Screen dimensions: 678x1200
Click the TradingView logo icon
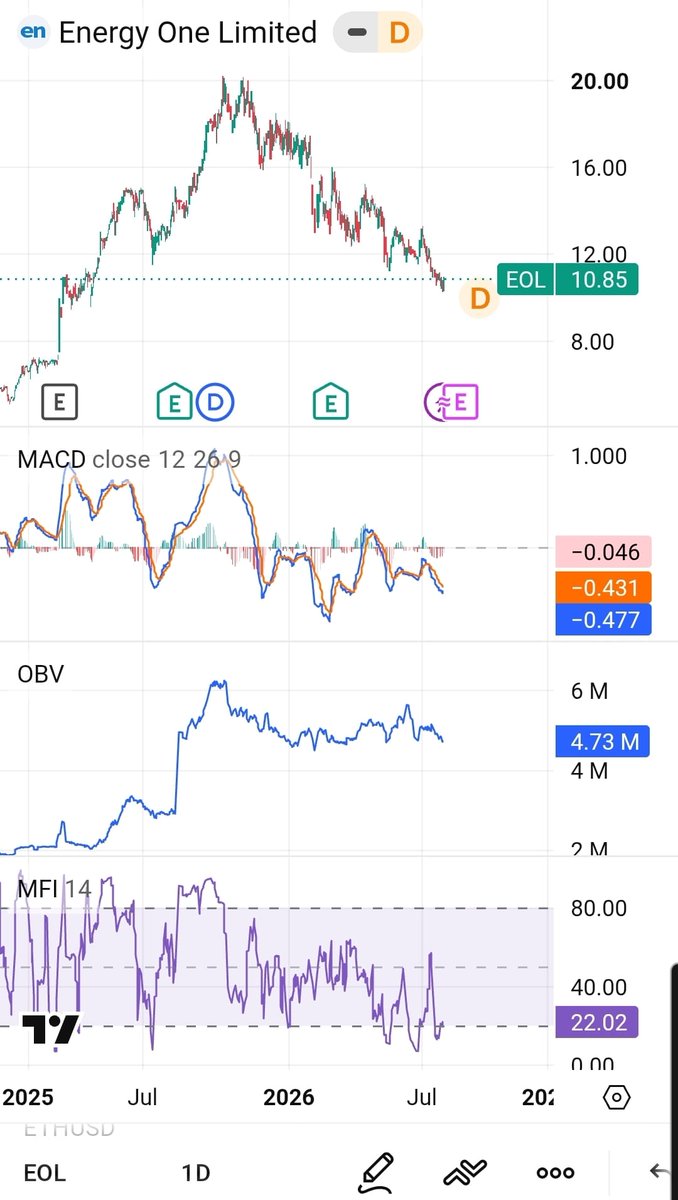click(x=51, y=1030)
